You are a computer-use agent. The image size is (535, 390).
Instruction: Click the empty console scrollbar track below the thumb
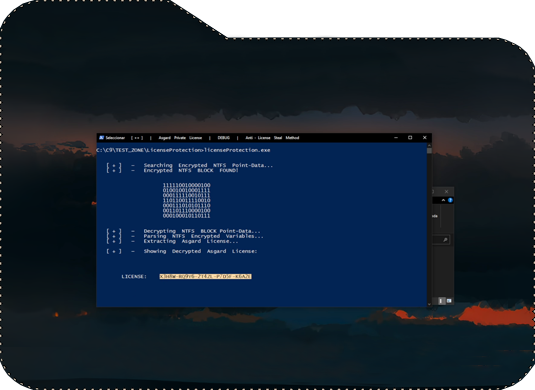[429, 228]
